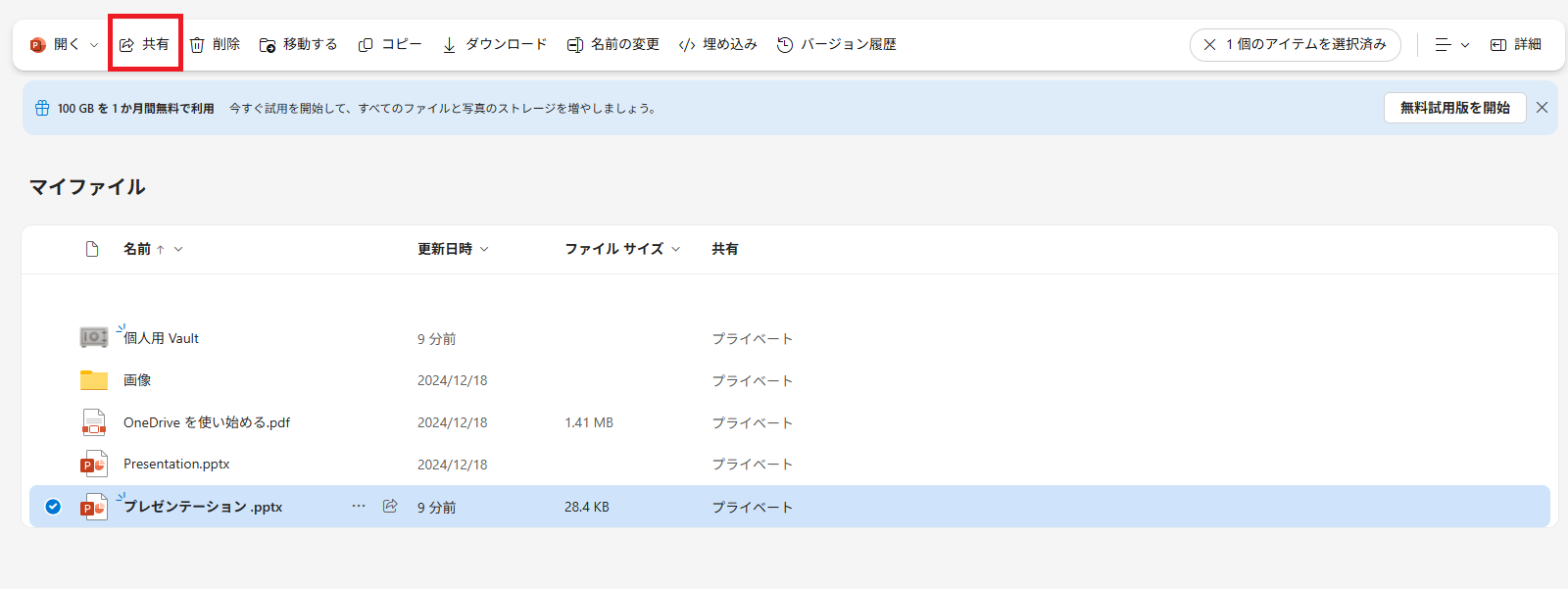This screenshot has width=1568, height=589.
Task: Click the 削除 trash icon
Action: click(197, 45)
